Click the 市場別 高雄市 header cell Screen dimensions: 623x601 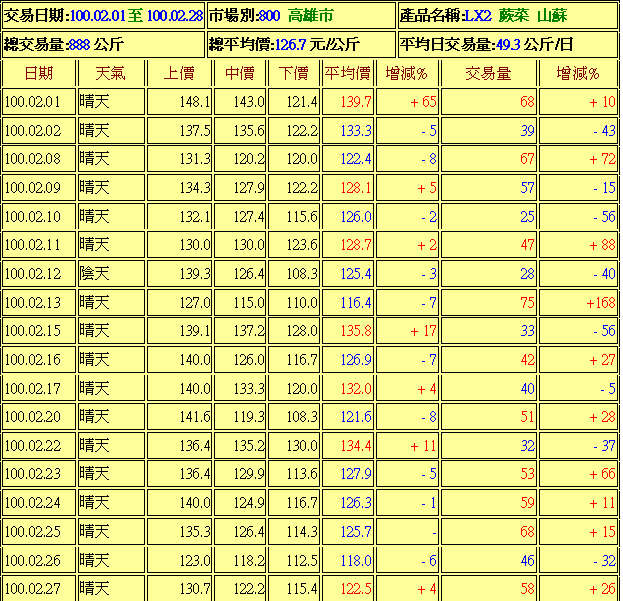(x=301, y=15)
